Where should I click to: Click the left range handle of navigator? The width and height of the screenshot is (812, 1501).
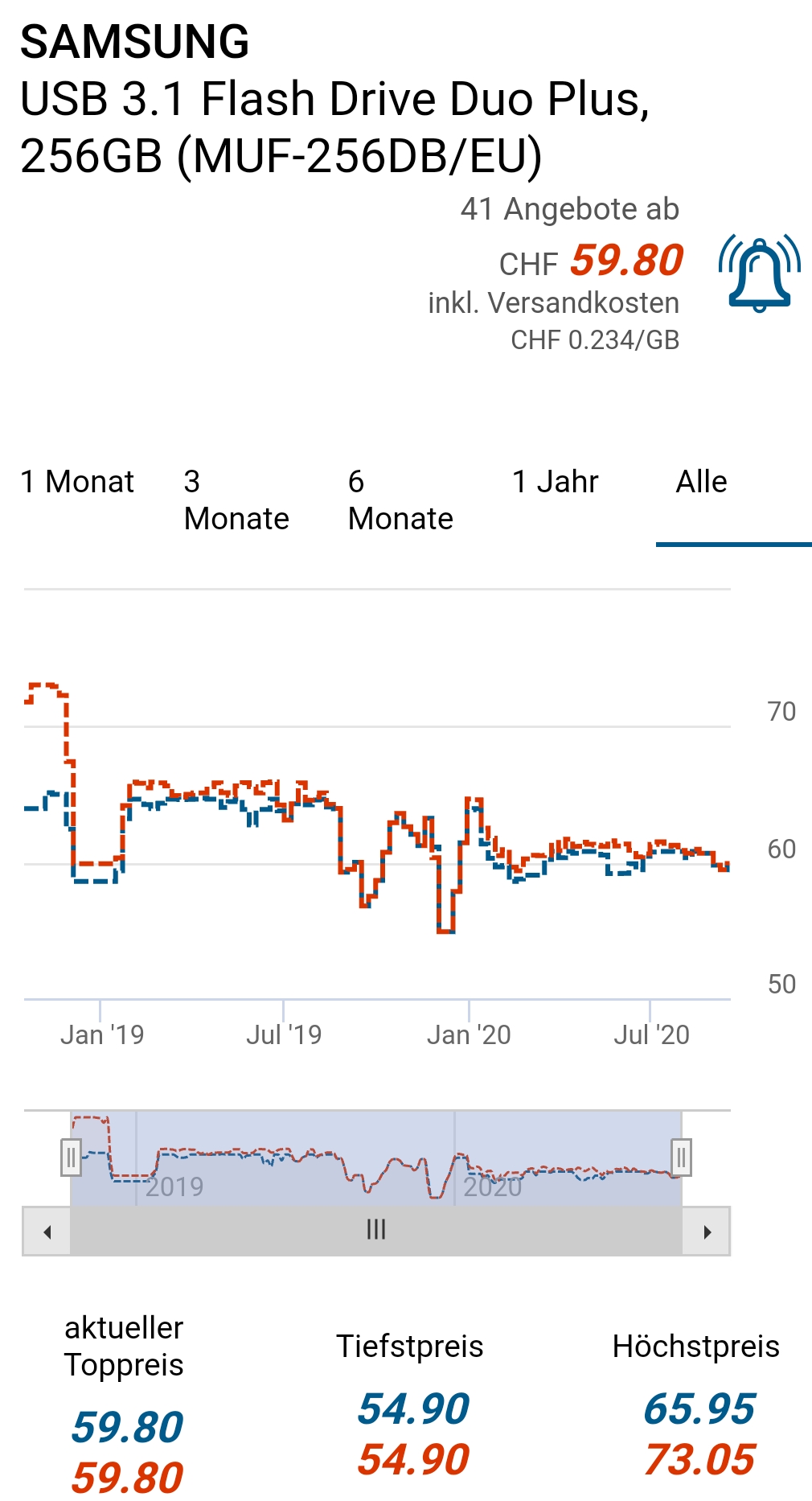71,1158
